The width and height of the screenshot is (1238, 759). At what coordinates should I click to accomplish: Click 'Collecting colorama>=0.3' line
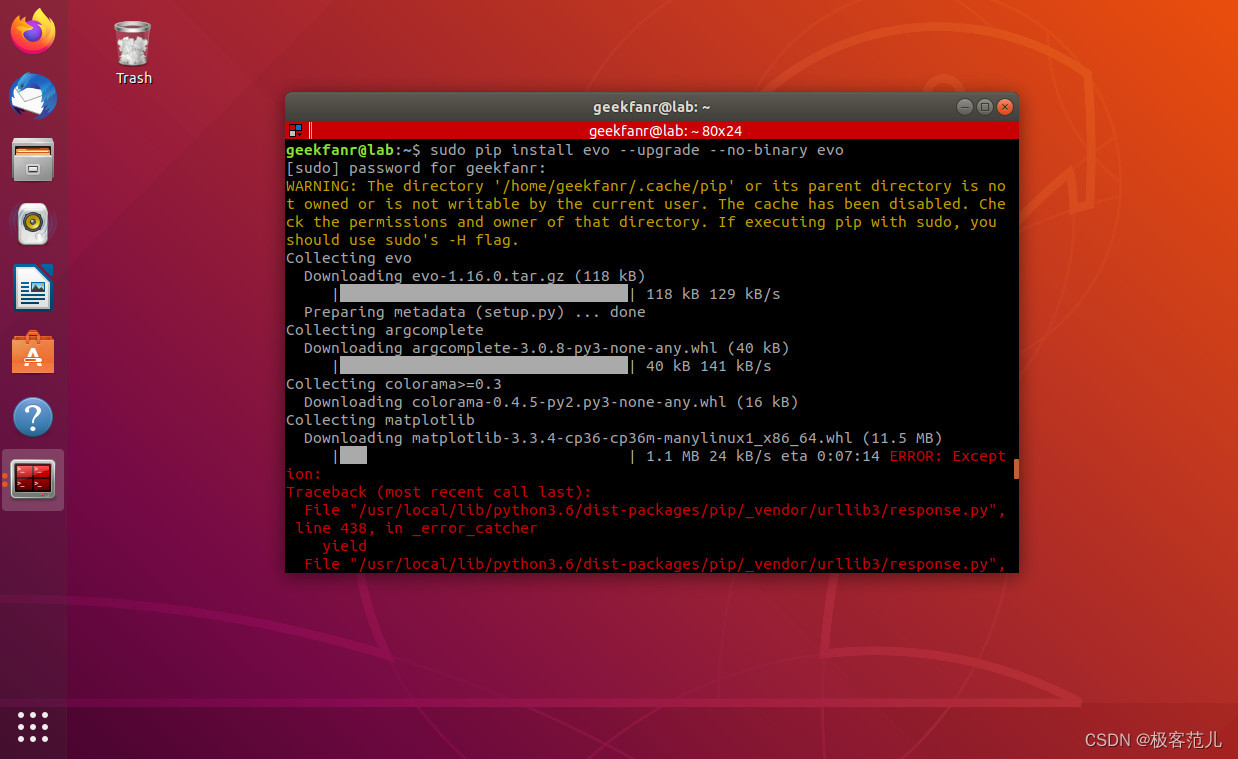[x=394, y=384]
